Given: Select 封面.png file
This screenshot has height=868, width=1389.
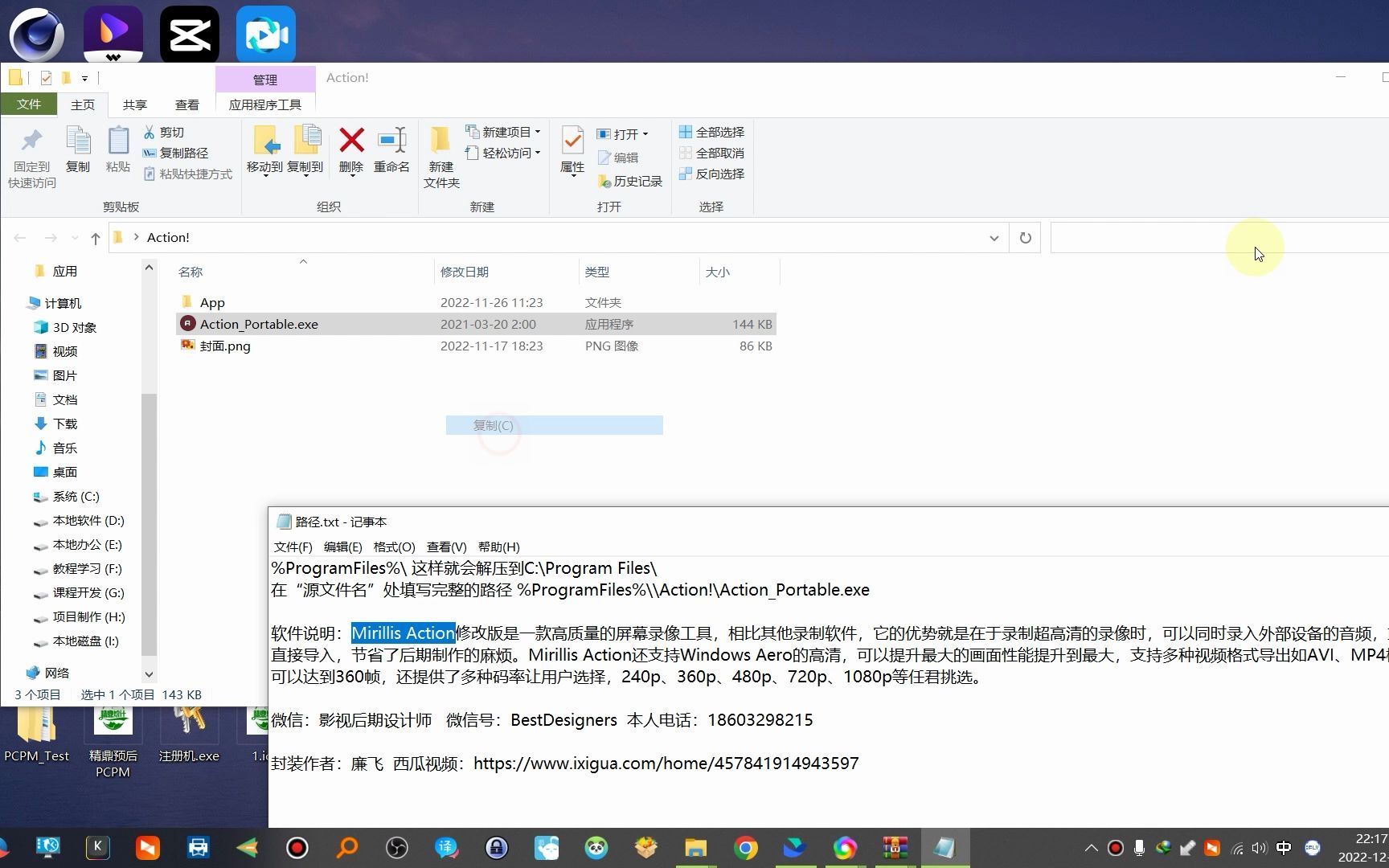Looking at the screenshot, I should [476, 346].
